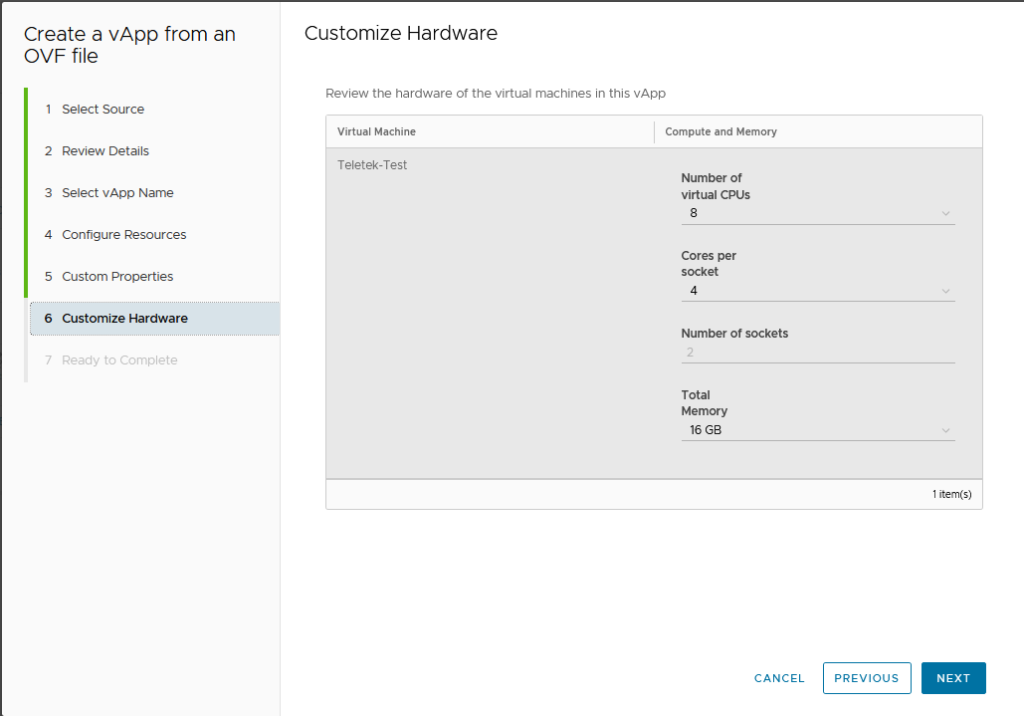Go to step 3 Select vApp Name

[x=109, y=193]
